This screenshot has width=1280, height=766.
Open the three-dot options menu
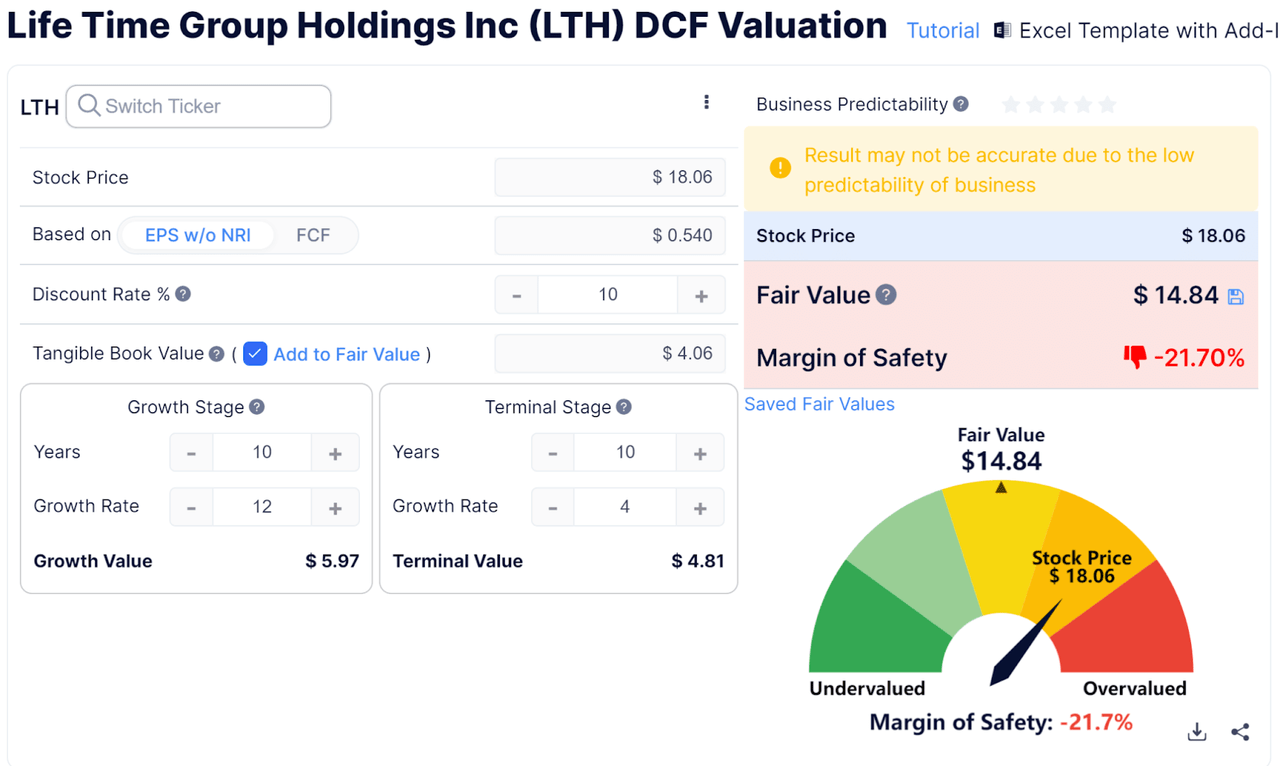pos(707,101)
